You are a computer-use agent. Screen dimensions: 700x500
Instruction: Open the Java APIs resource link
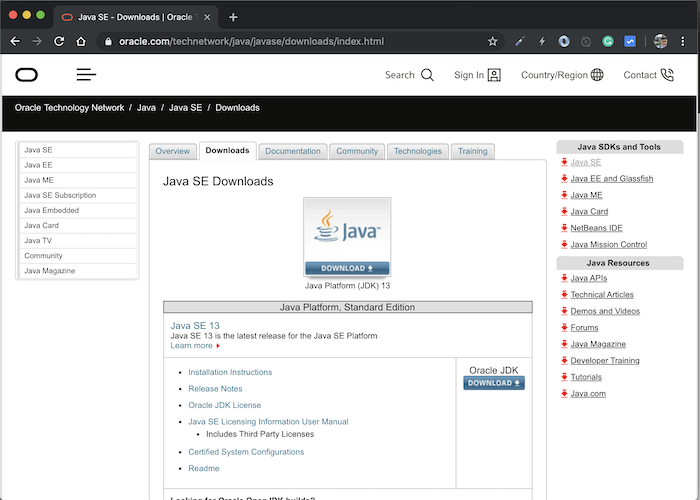589,278
